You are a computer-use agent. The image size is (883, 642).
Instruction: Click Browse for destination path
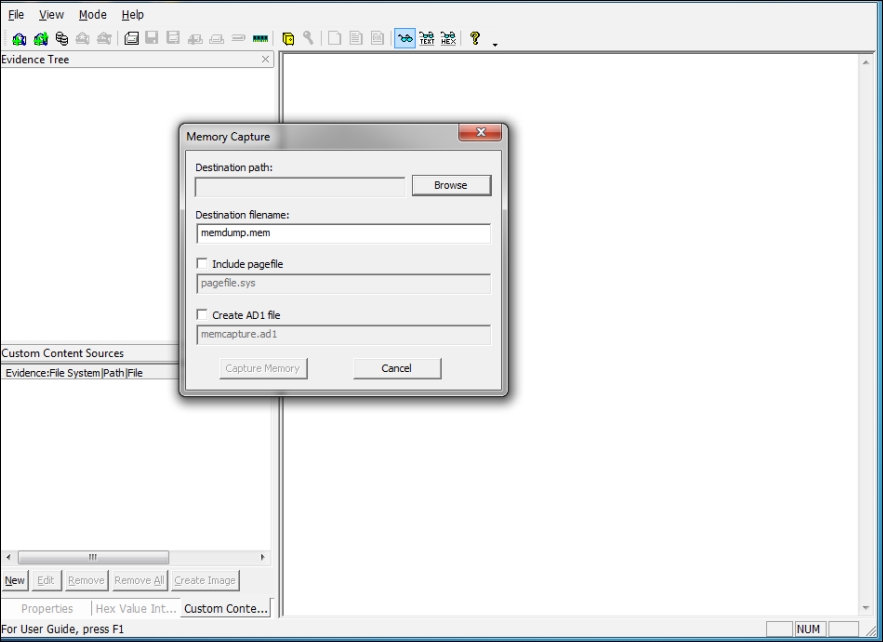(x=451, y=185)
